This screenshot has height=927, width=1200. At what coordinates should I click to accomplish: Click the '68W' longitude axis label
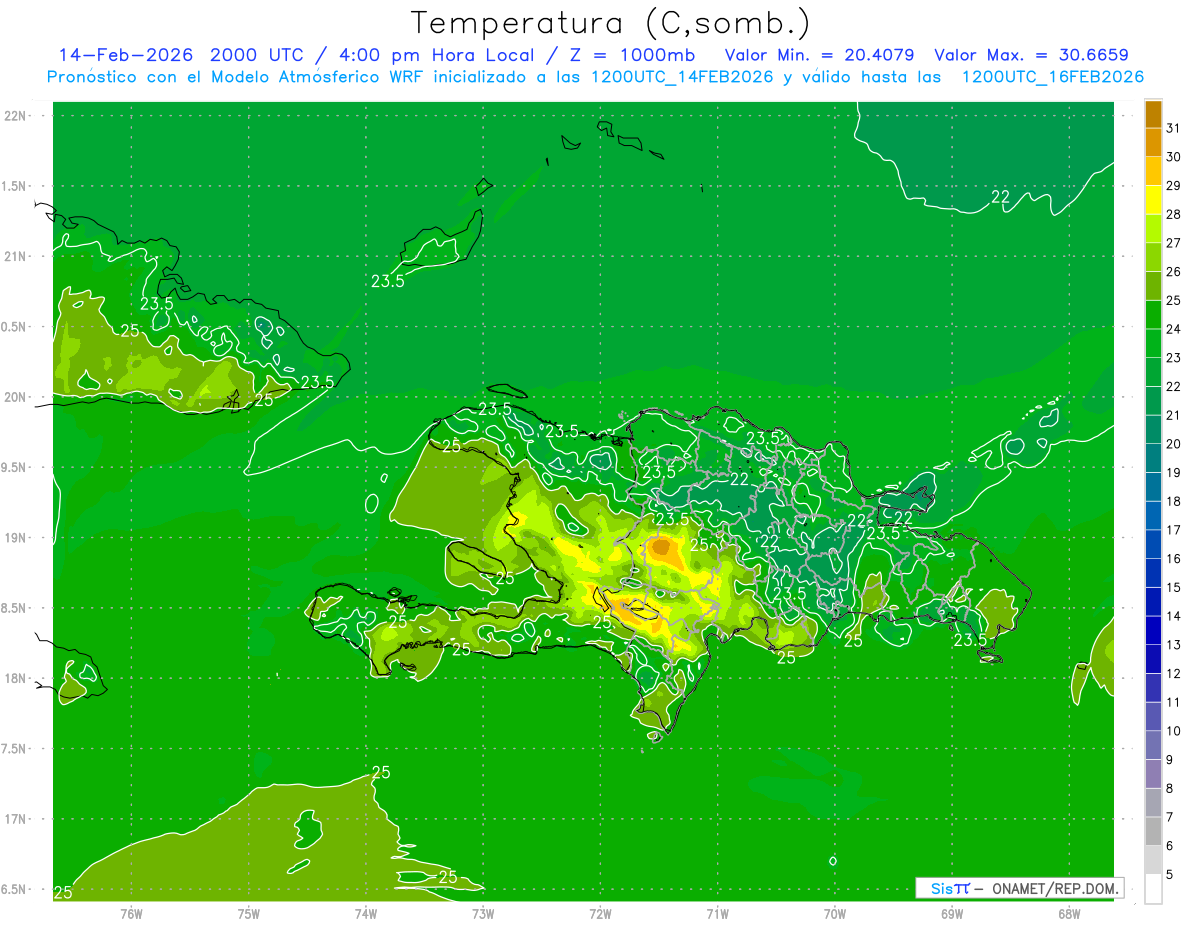[x=1069, y=914]
